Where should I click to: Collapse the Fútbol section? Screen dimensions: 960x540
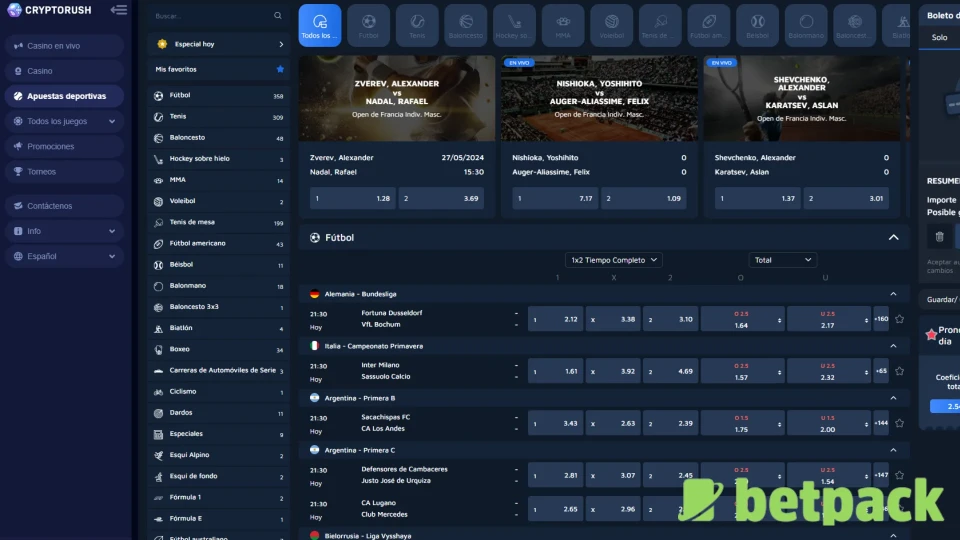894,238
